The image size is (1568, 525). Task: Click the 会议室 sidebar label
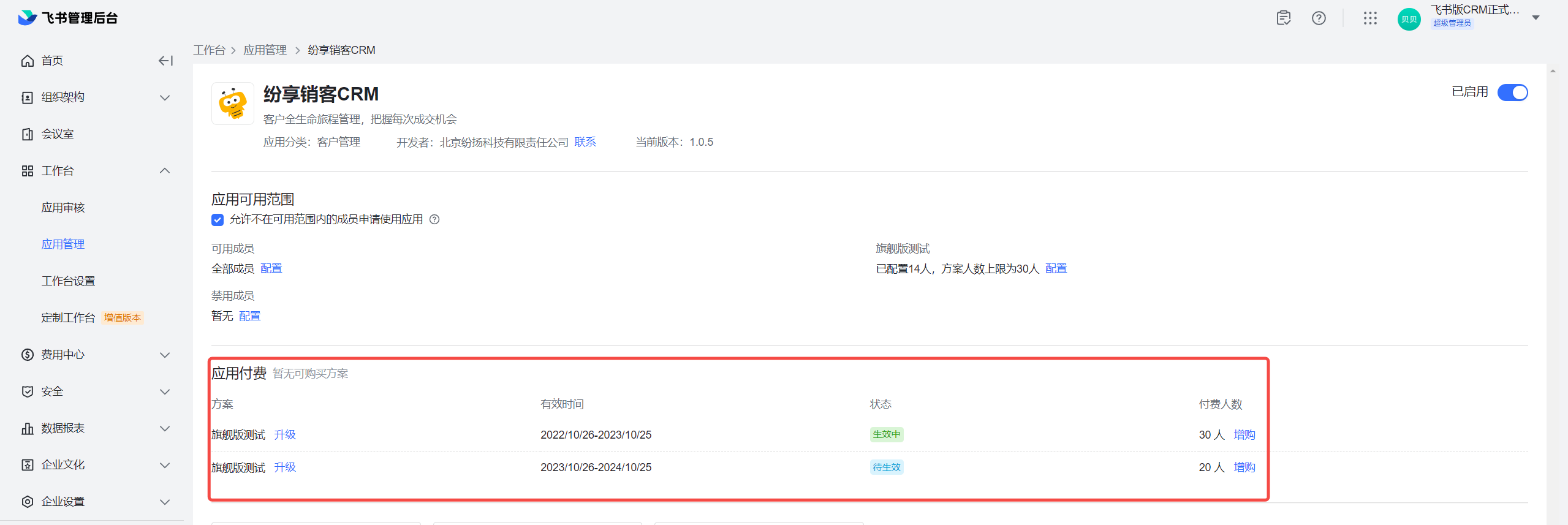pyautogui.click(x=58, y=134)
